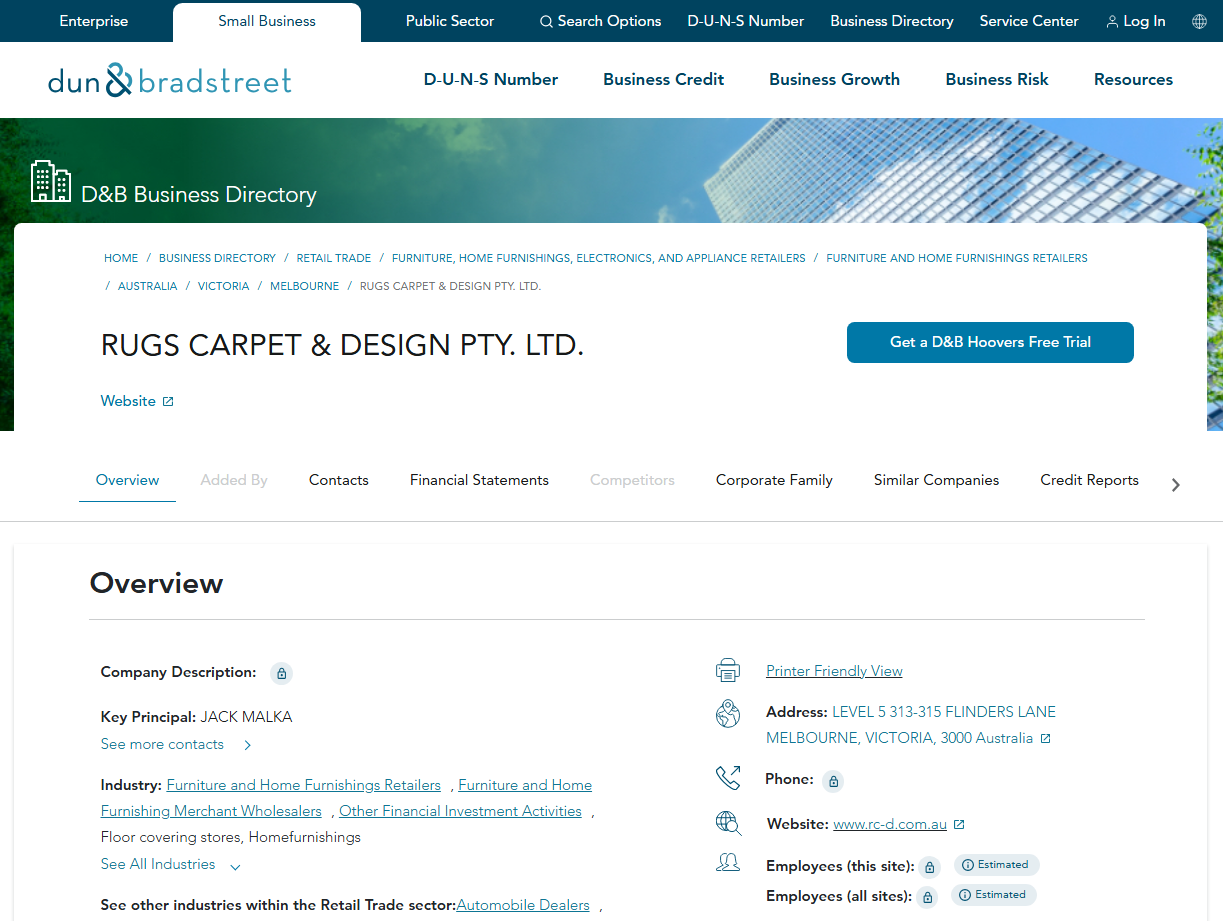
Task: Open Resources menu
Action: (1133, 79)
